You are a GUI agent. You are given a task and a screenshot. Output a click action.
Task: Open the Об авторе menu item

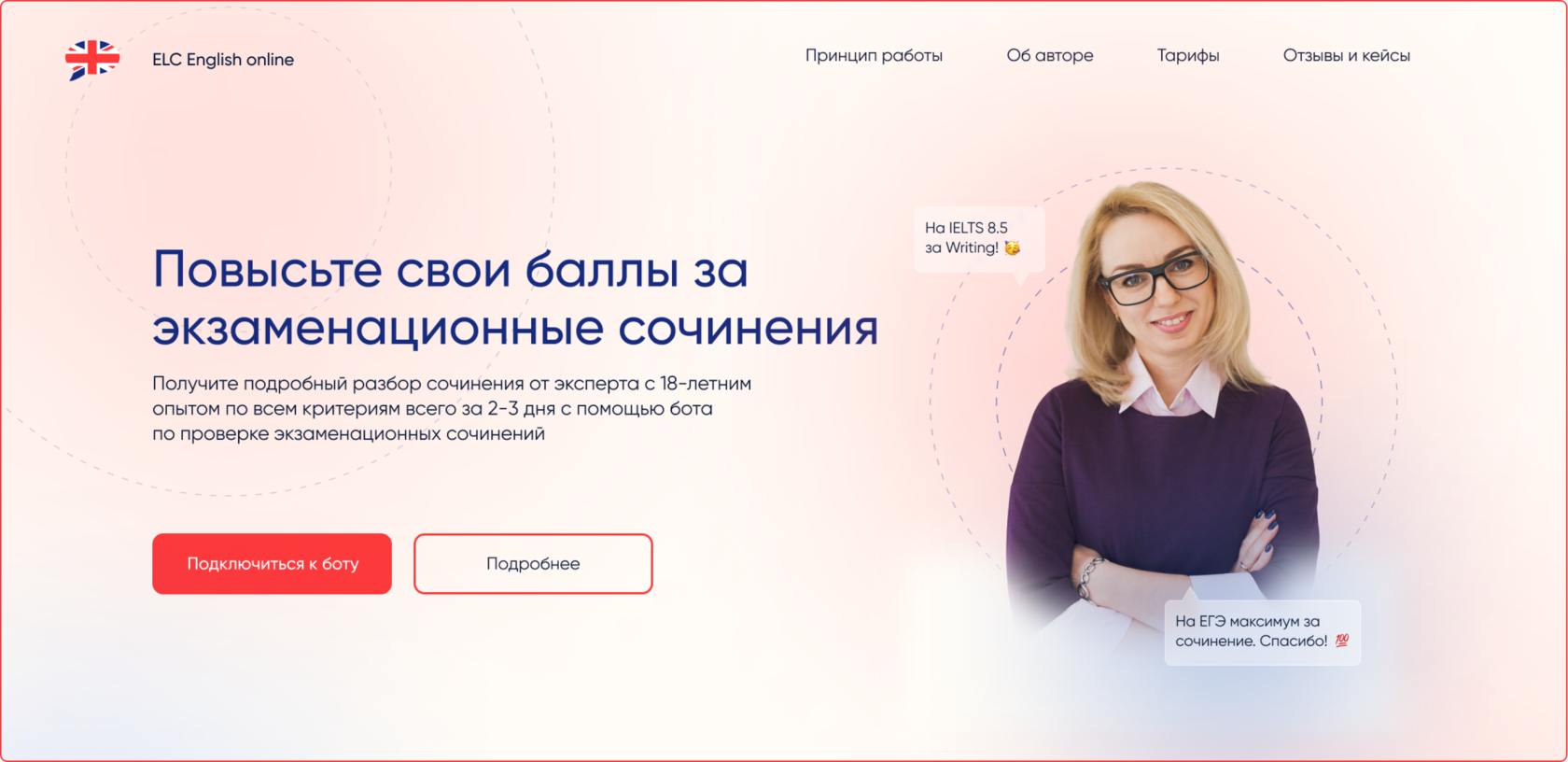pyautogui.click(x=1050, y=56)
